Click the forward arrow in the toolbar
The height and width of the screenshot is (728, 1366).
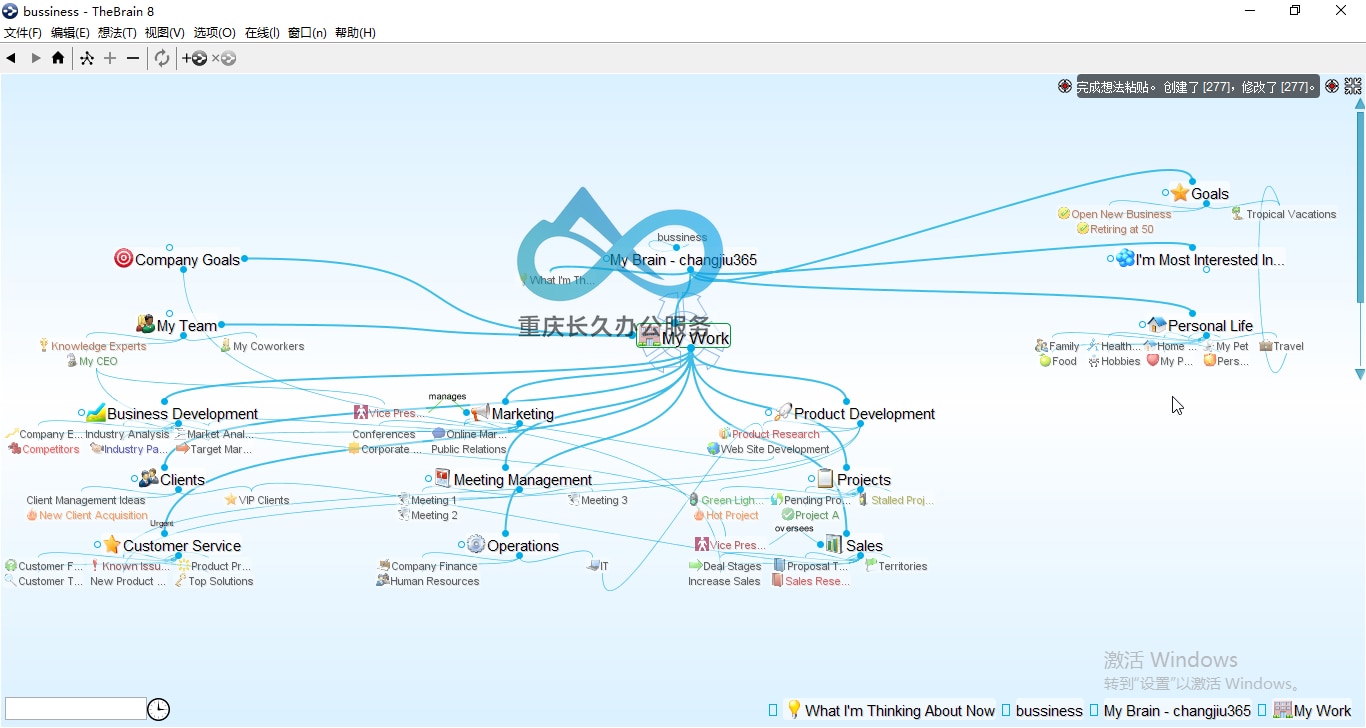[x=36, y=58]
